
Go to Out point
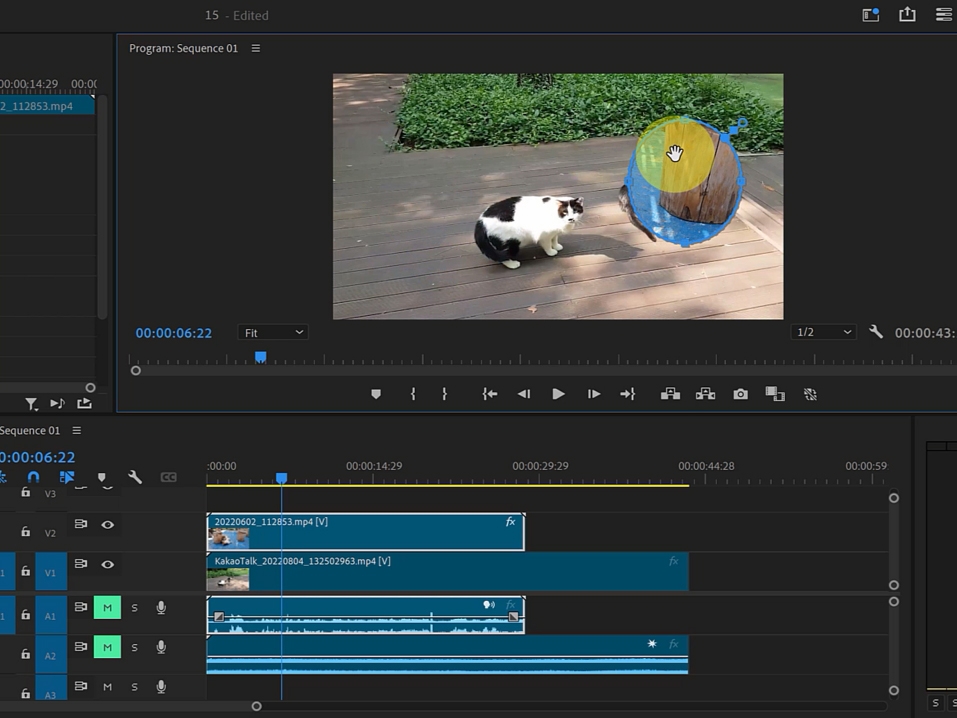click(627, 394)
